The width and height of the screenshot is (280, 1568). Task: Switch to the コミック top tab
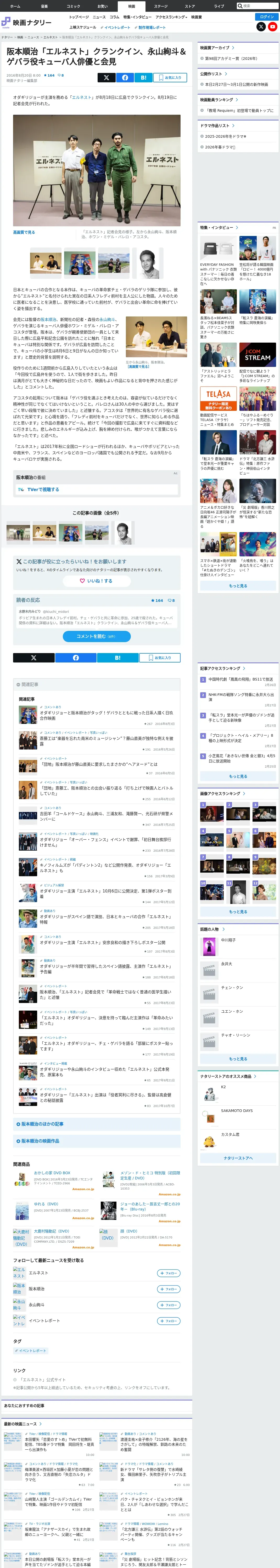(x=73, y=6)
